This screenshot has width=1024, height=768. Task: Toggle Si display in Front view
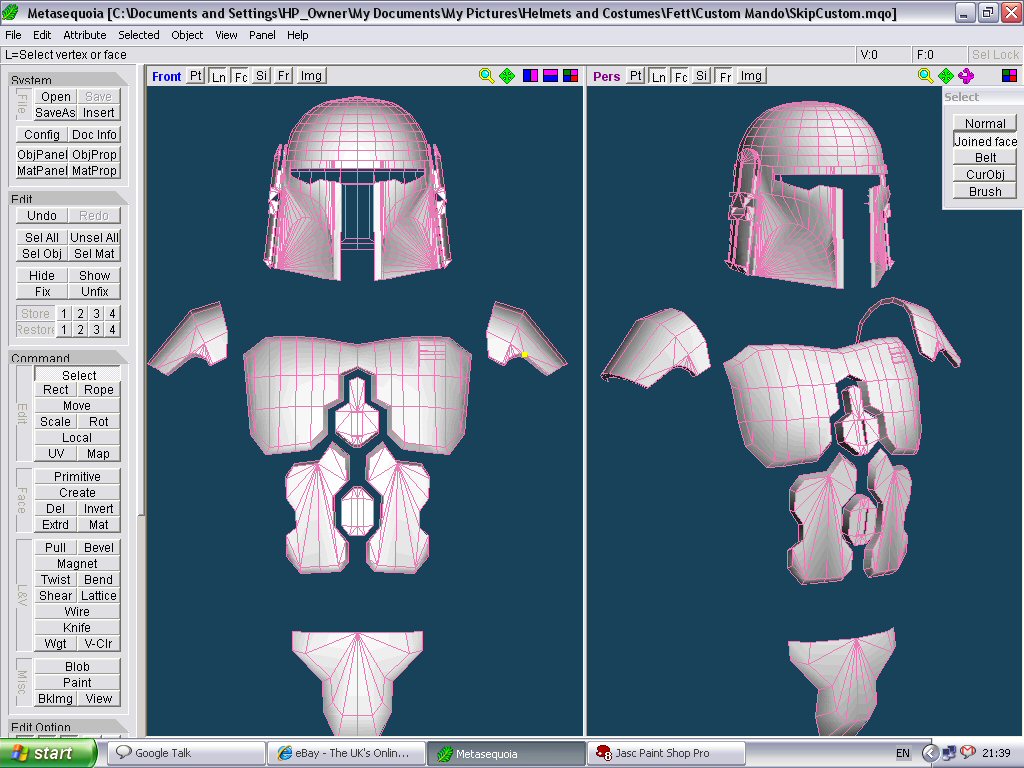261,76
